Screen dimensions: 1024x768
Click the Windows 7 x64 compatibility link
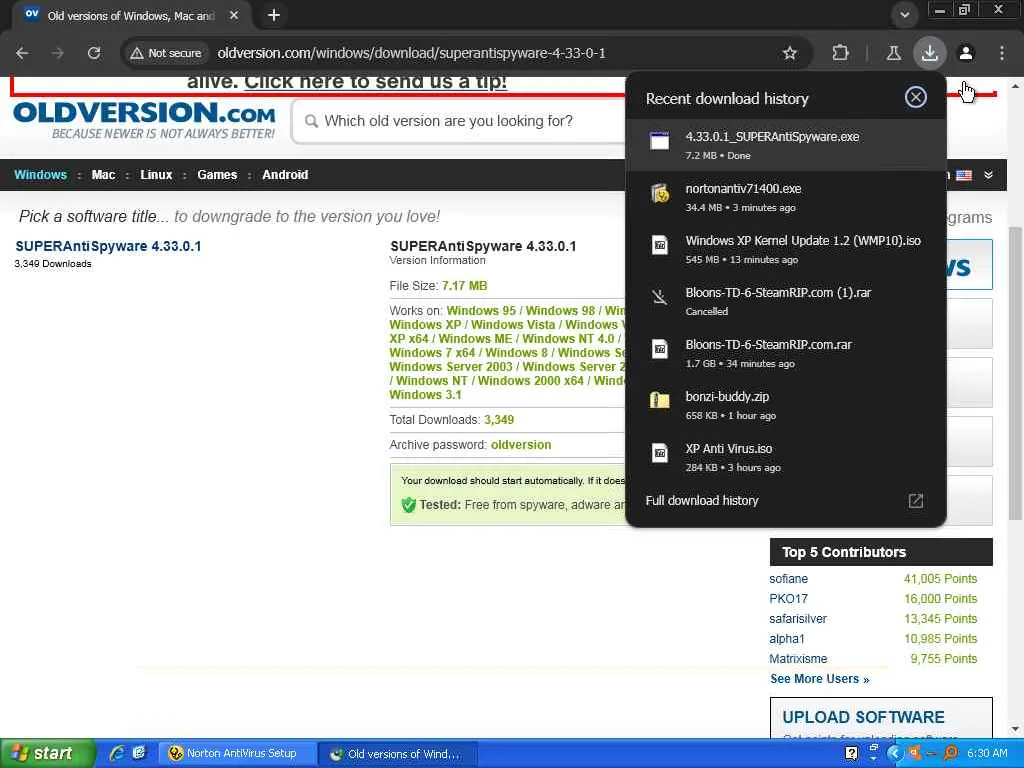click(432, 353)
